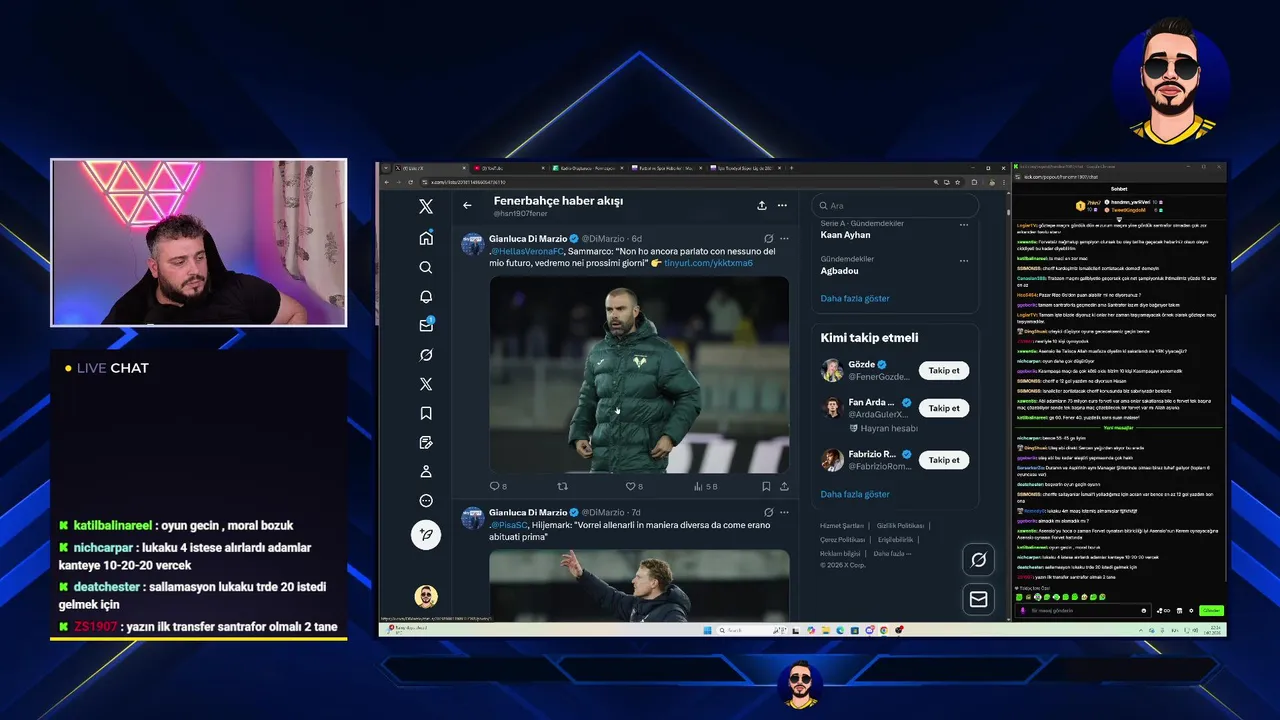Open Notifications bell in X sidebar
This screenshot has width=1280, height=720.
pos(426,297)
